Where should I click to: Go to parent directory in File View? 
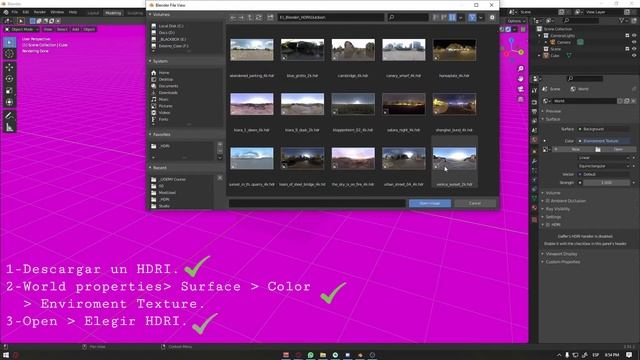click(250, 18)
